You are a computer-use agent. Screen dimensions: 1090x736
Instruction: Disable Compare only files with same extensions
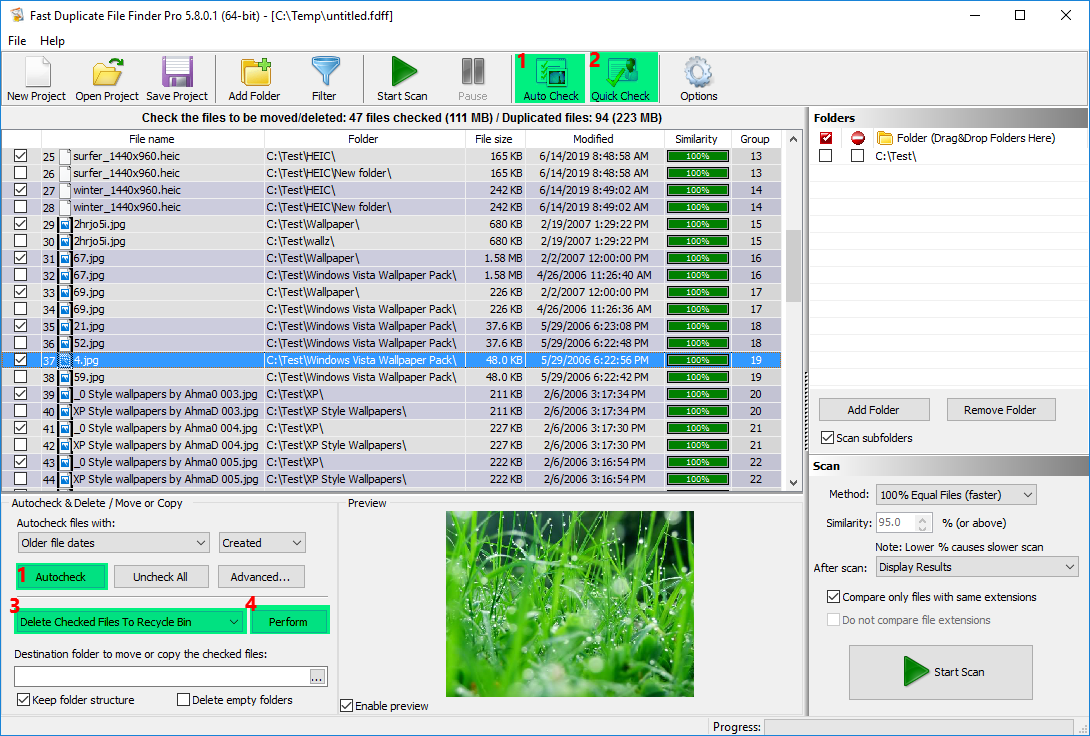coord(834,597)
